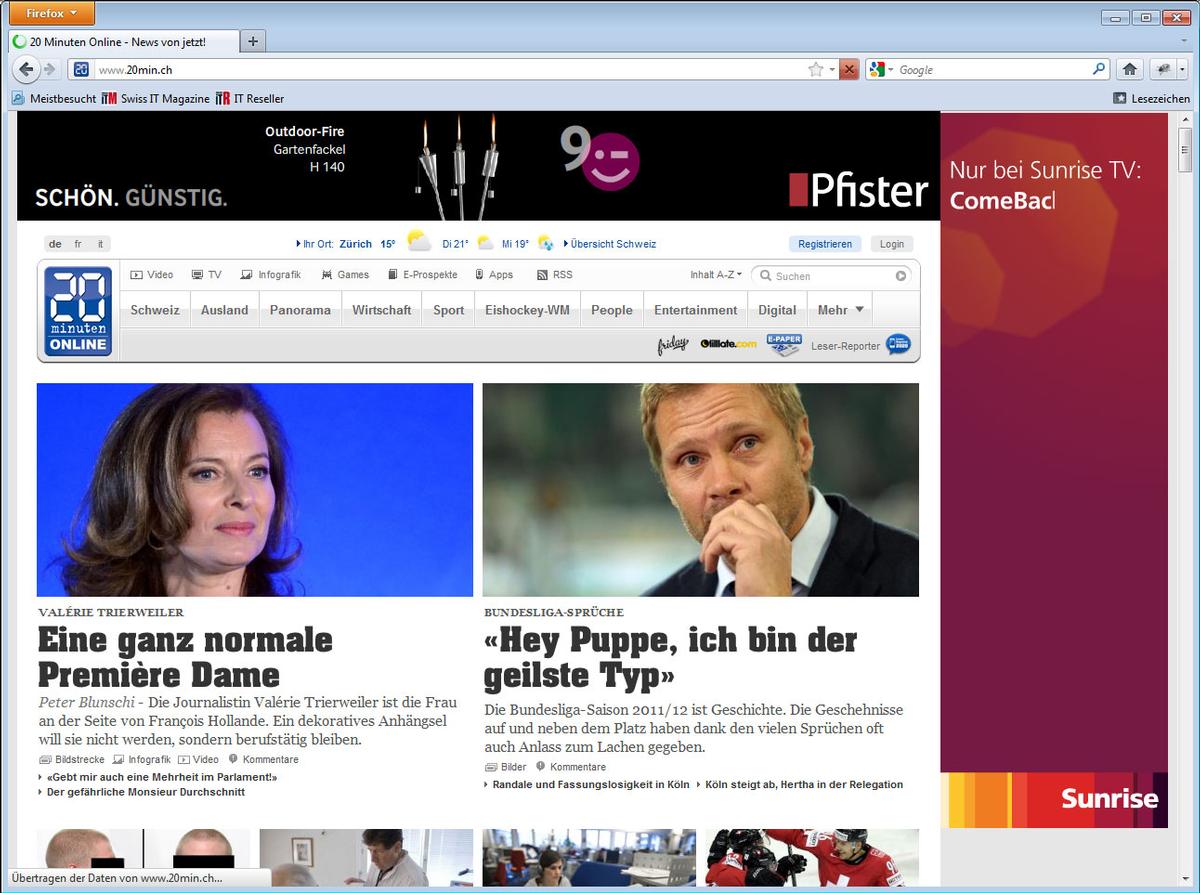Click the Pfister banner advertisement
The height and width of the screenshot is (893, 1200).
point(478,166)
